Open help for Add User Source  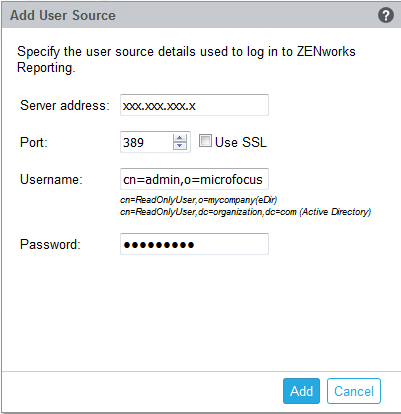point(386,15)
